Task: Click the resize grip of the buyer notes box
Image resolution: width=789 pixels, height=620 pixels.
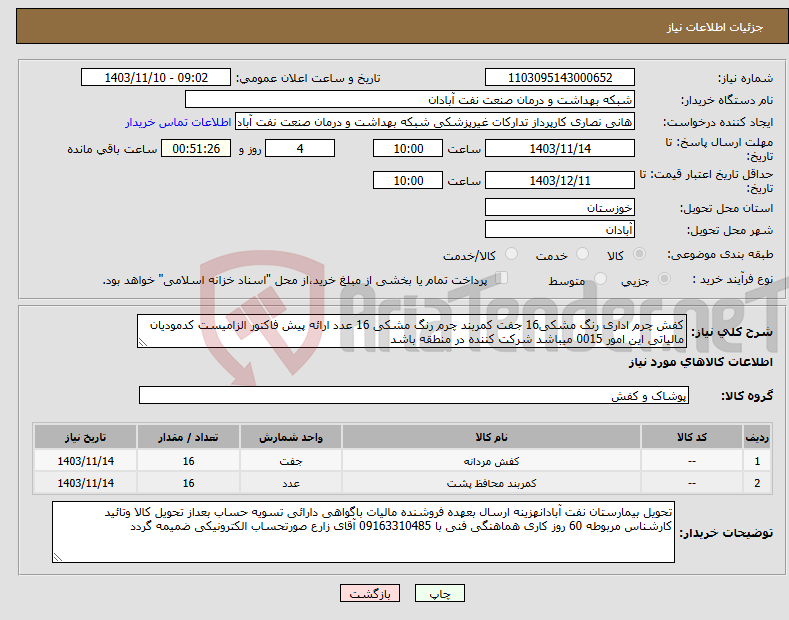Action: coord(57,557)
